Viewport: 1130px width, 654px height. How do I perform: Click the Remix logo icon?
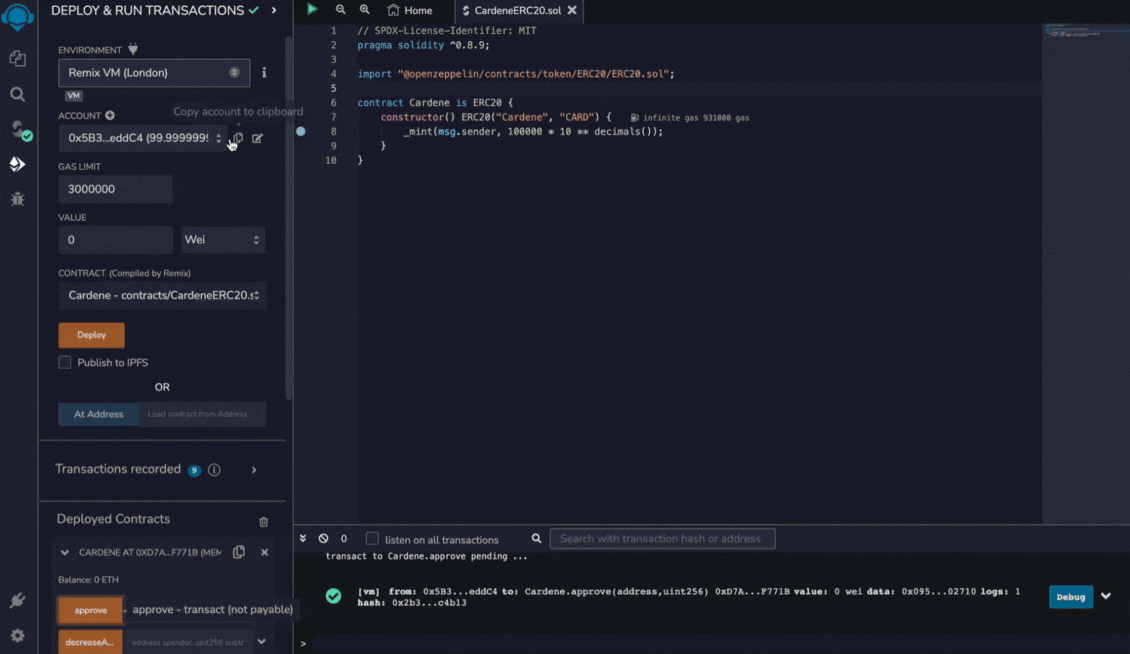[x=17, y=16]
